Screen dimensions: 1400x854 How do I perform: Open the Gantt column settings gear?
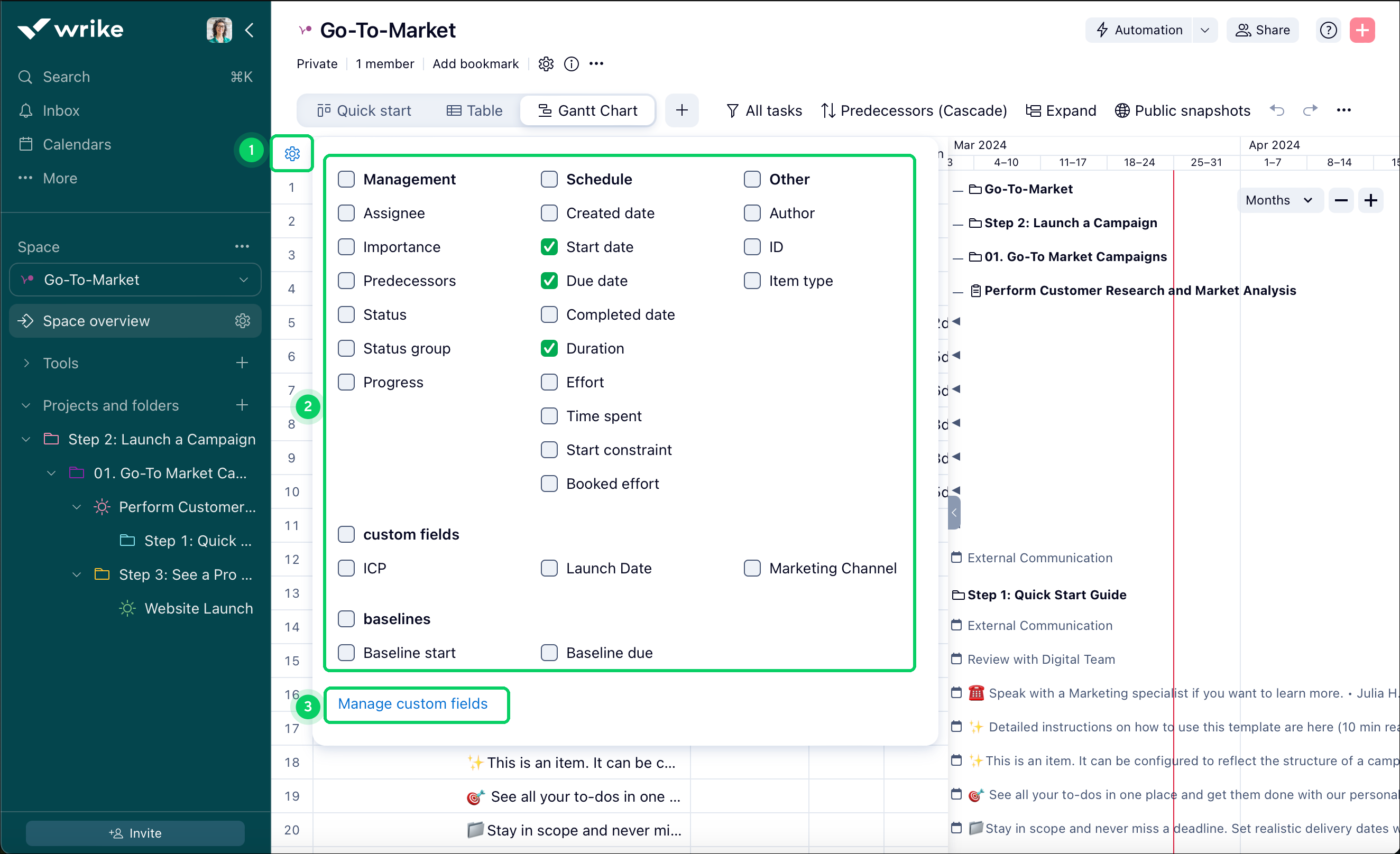point(292,153)
